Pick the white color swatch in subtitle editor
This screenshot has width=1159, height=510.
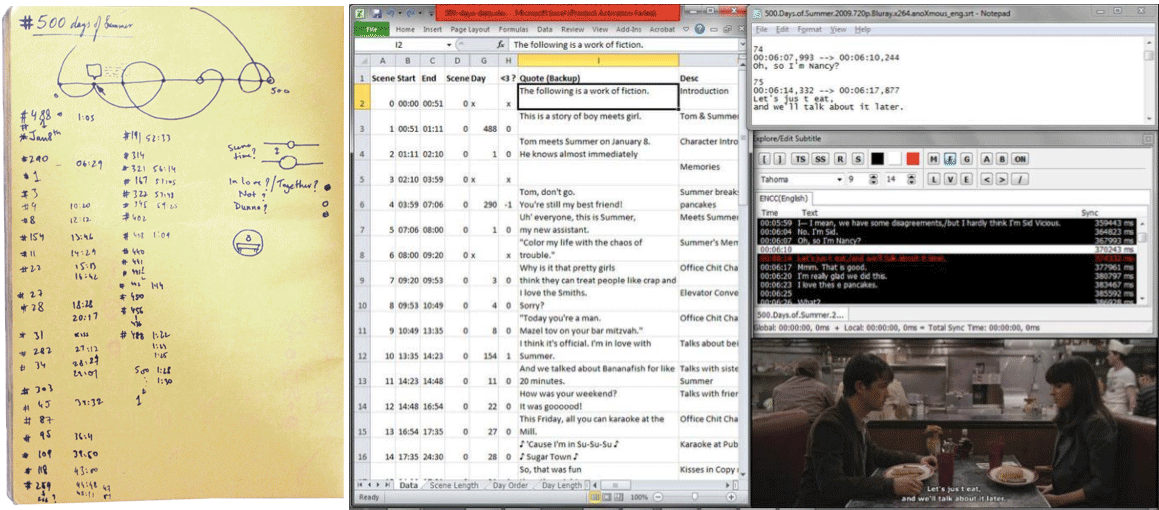(895, 159)
